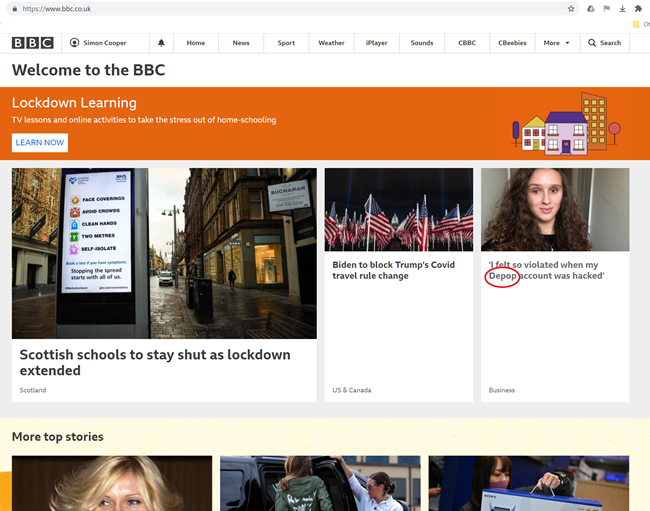The width and height of the screenshot is (650, 511).
Task: Open Biden to block Trump's Covid headline
Action: point(393,270)
